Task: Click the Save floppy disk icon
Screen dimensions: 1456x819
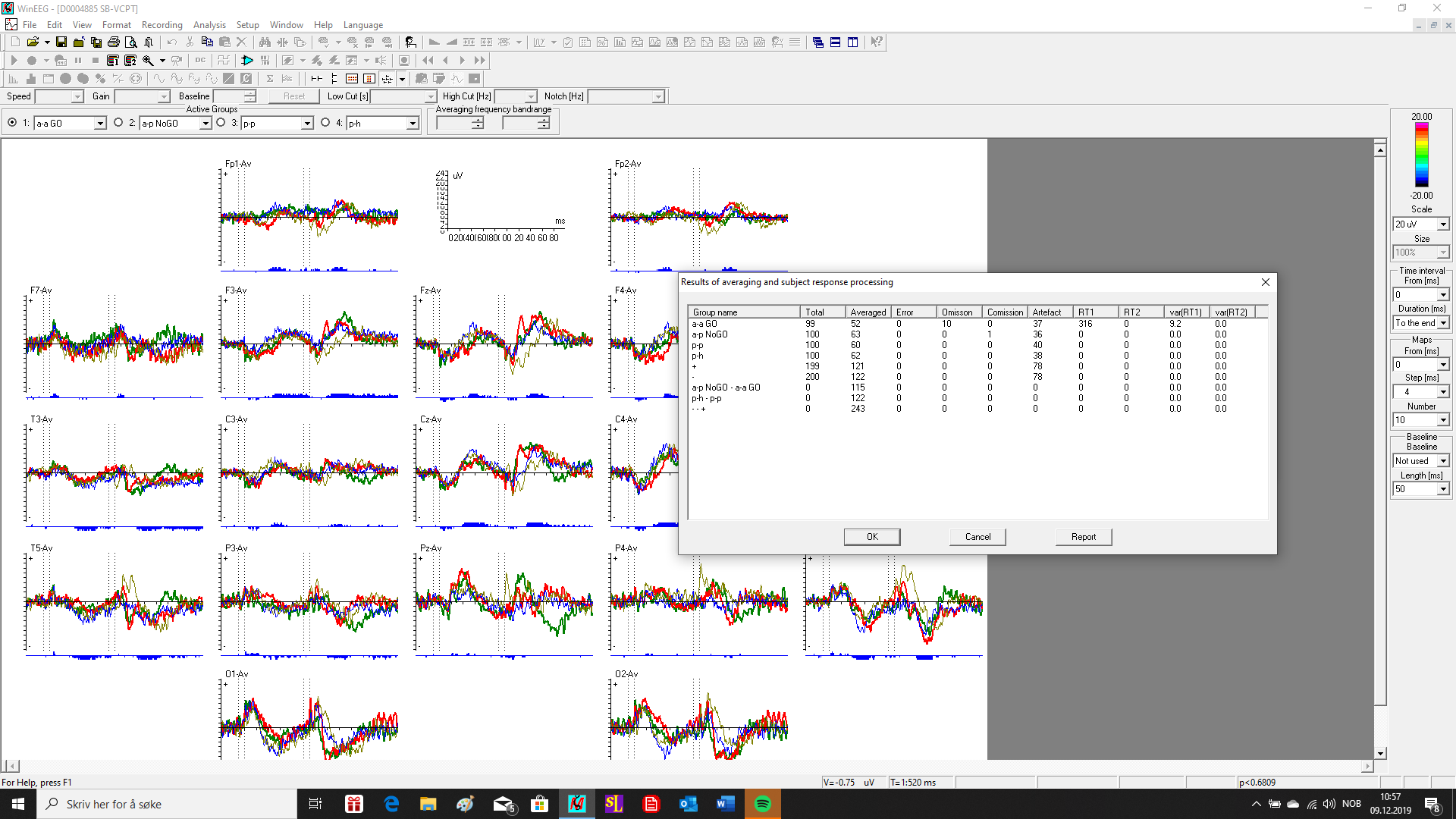Action: pos(61,42)
